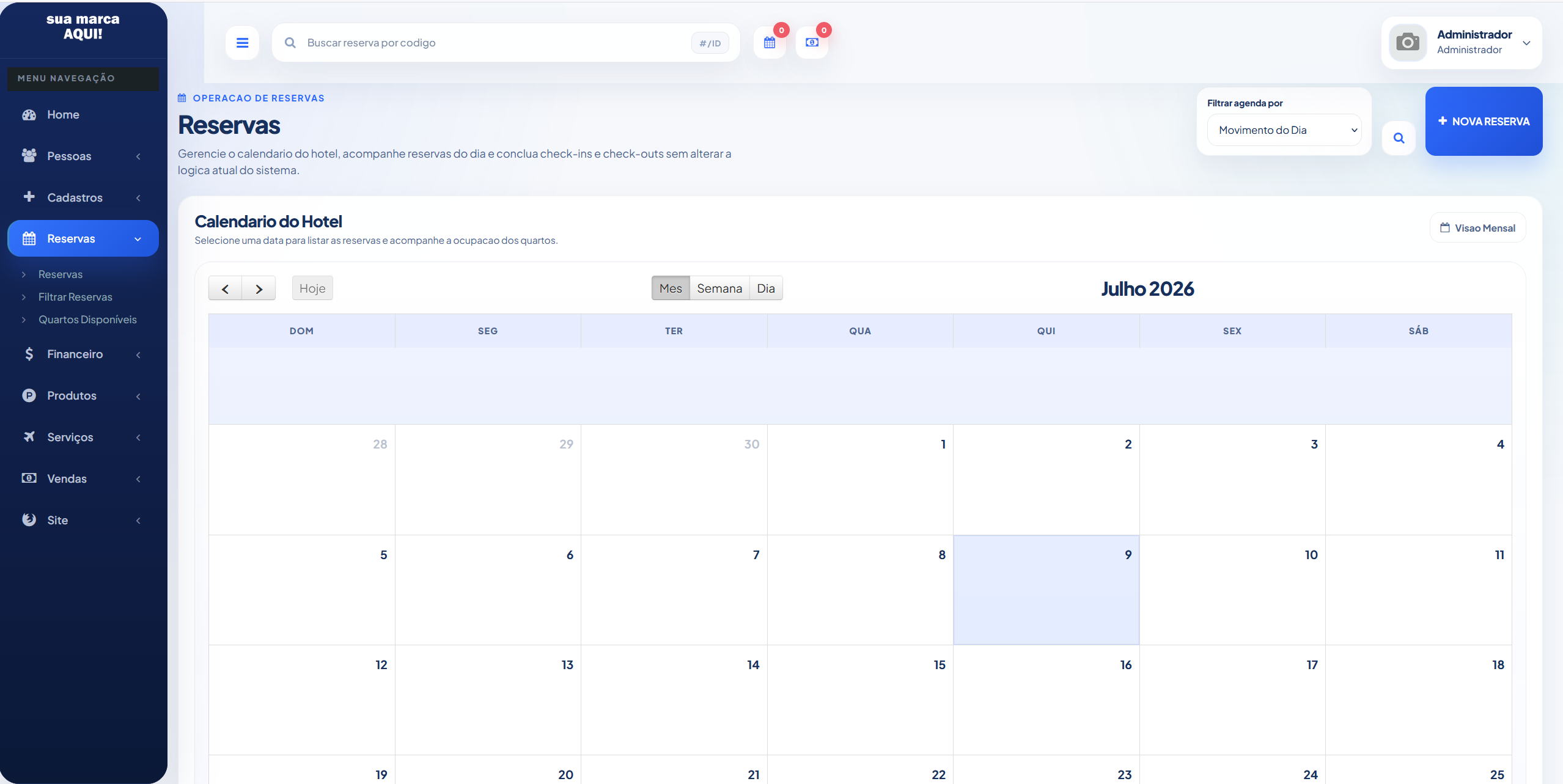Expand the Financeiro submenu chevron
1563x784 pixels.
[x=139, y=355]
